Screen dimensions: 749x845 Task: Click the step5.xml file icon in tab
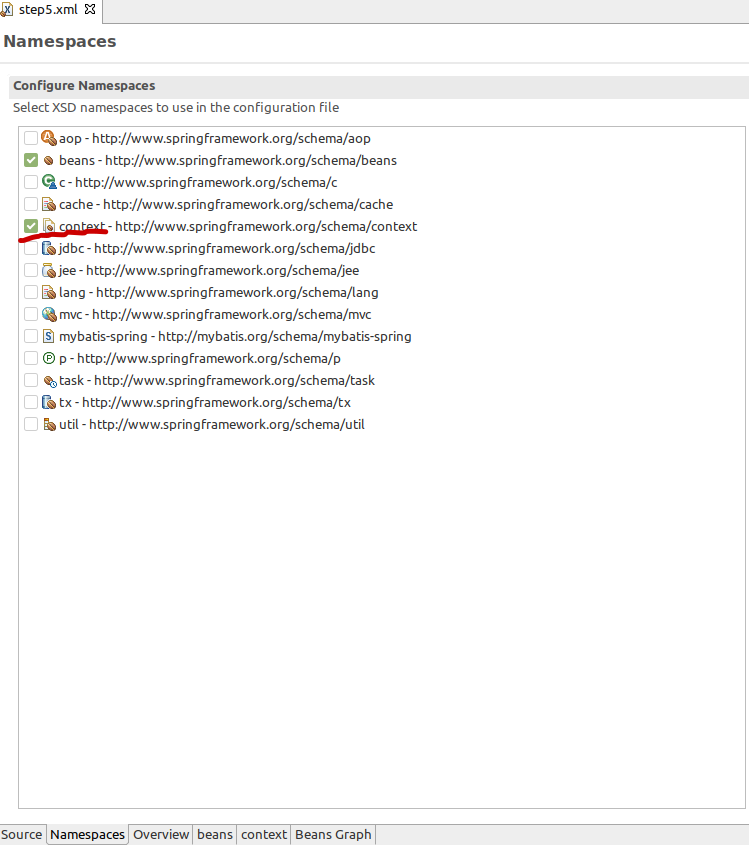(6, 9)
